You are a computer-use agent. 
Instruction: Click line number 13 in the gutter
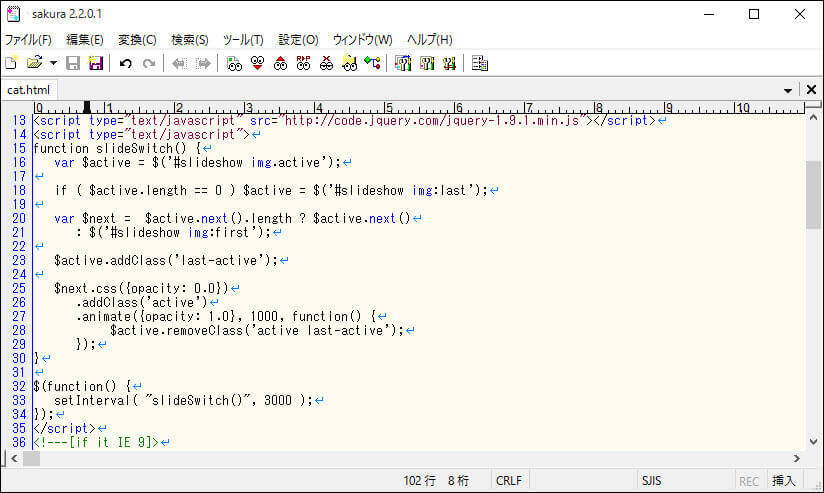tap(19, 120)
